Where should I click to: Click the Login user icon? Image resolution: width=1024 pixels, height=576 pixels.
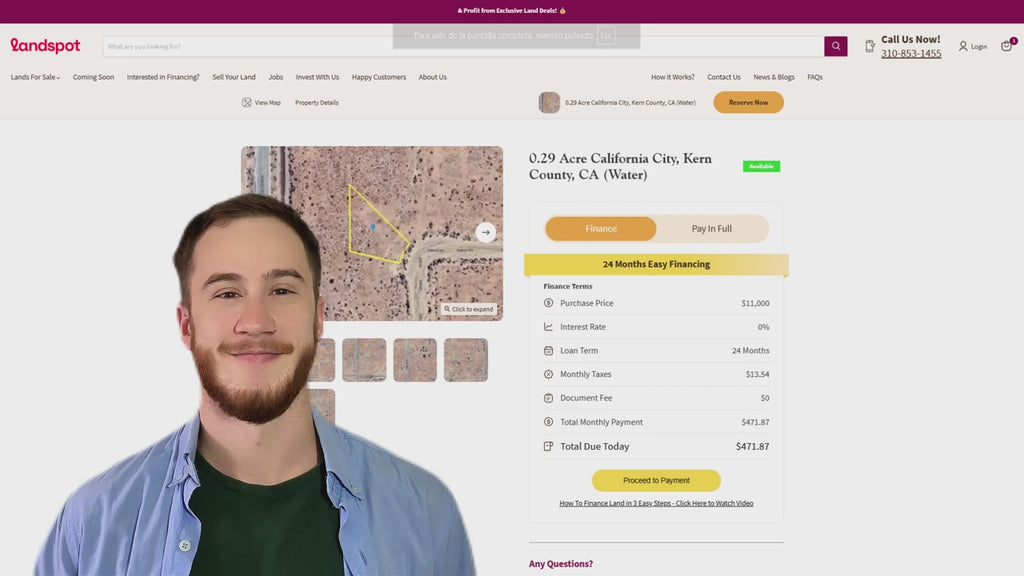click(x=963, y=46)
